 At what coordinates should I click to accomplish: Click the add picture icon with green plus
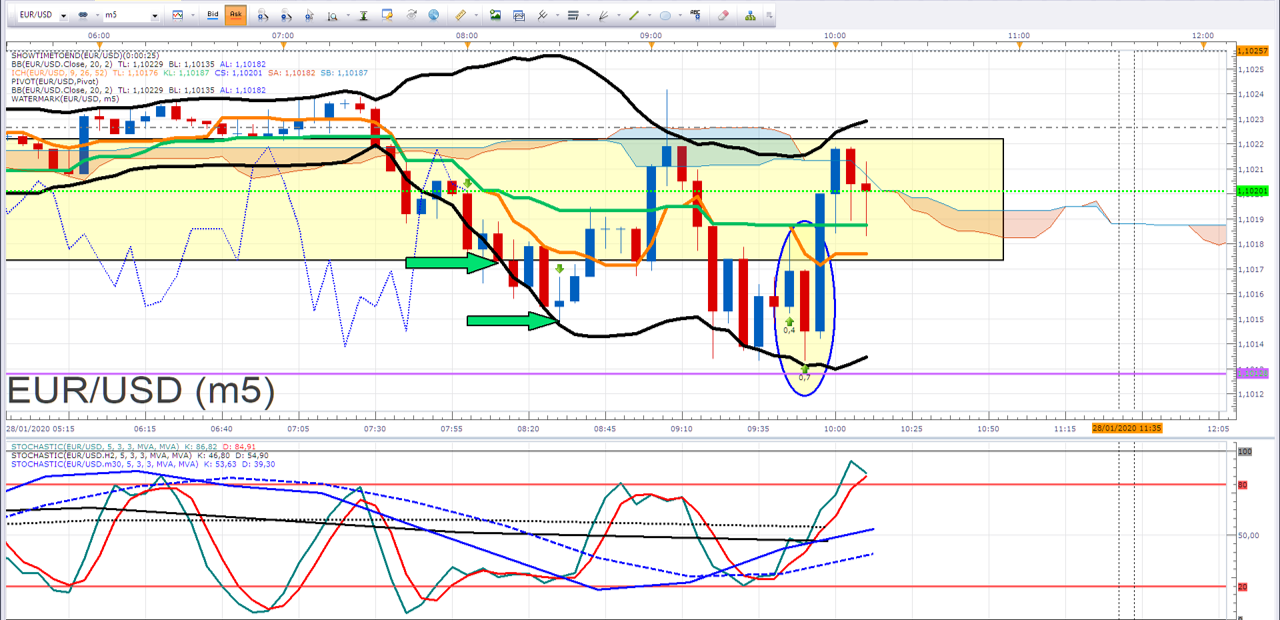pyautogui.click(x=495, y=15)
